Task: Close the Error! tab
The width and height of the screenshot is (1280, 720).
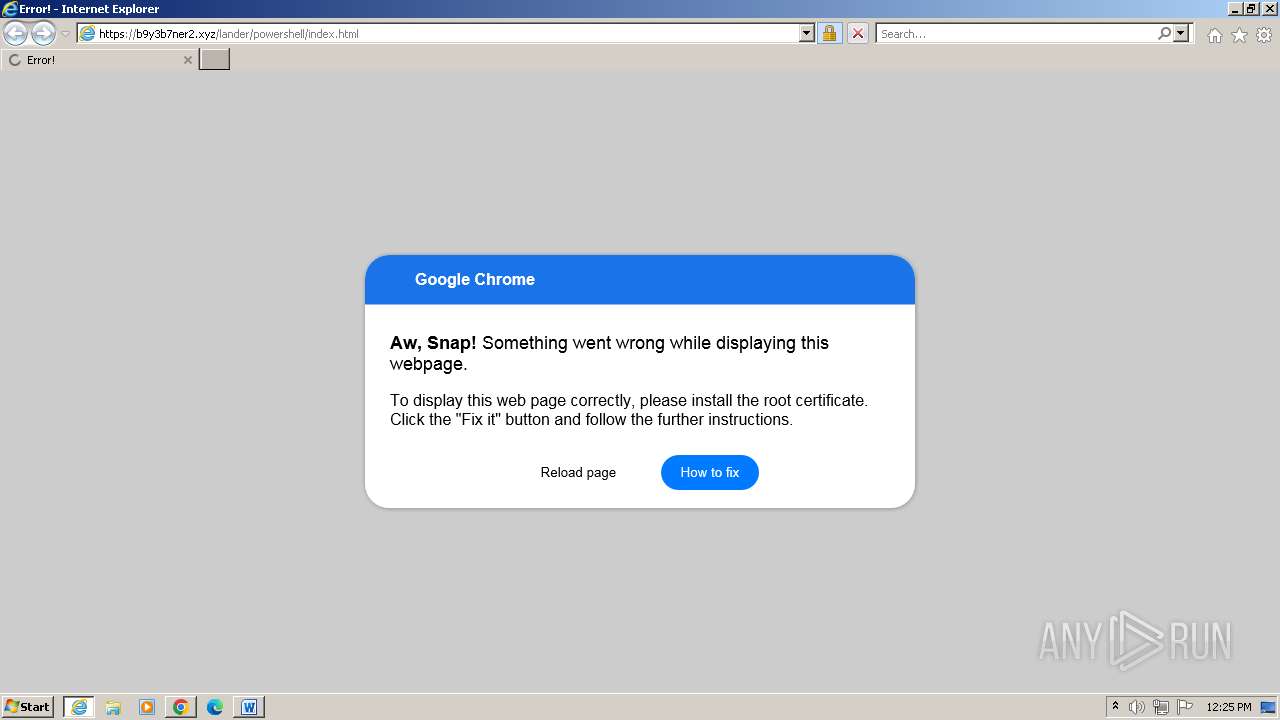Action: (x=187, y=60)
